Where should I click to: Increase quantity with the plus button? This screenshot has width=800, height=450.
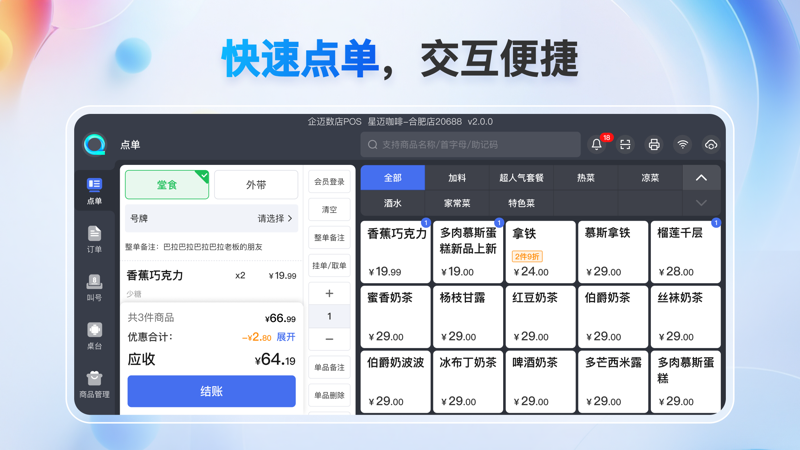tap(329, 293)
